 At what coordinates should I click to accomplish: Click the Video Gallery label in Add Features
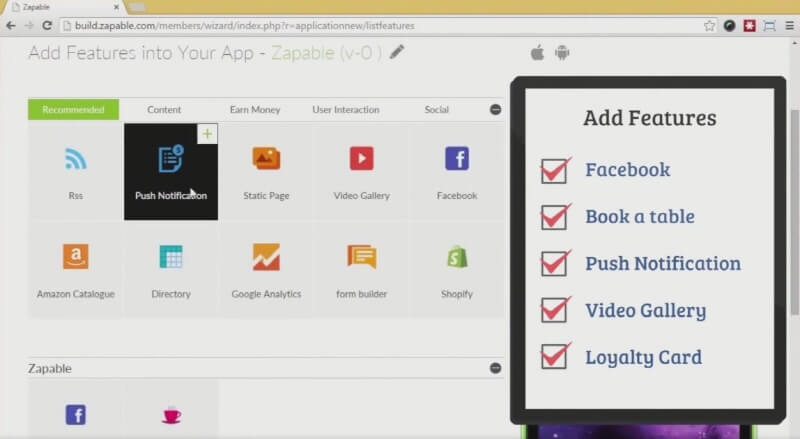coord(645,310)
